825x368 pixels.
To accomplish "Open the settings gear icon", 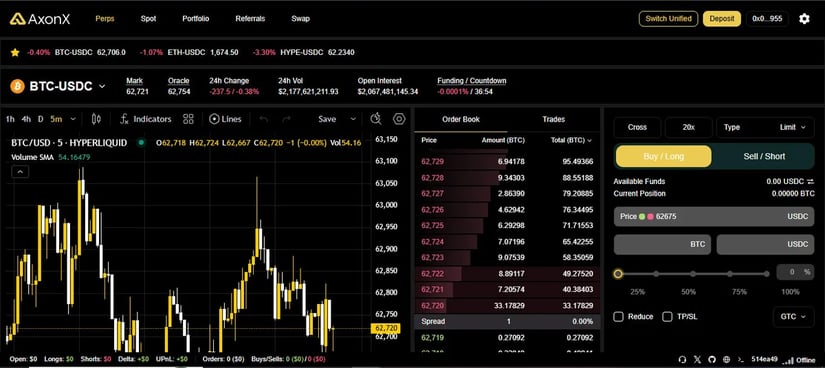I will pos(804,19).
